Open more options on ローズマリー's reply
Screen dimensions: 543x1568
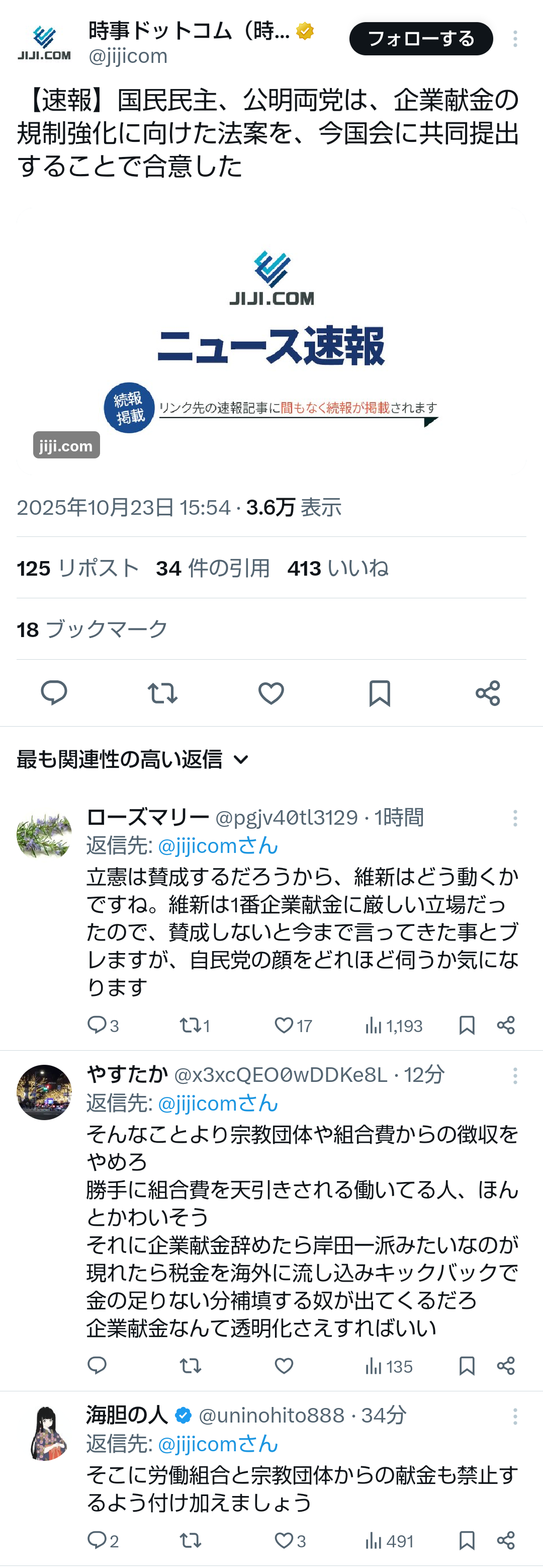point(515,818)
